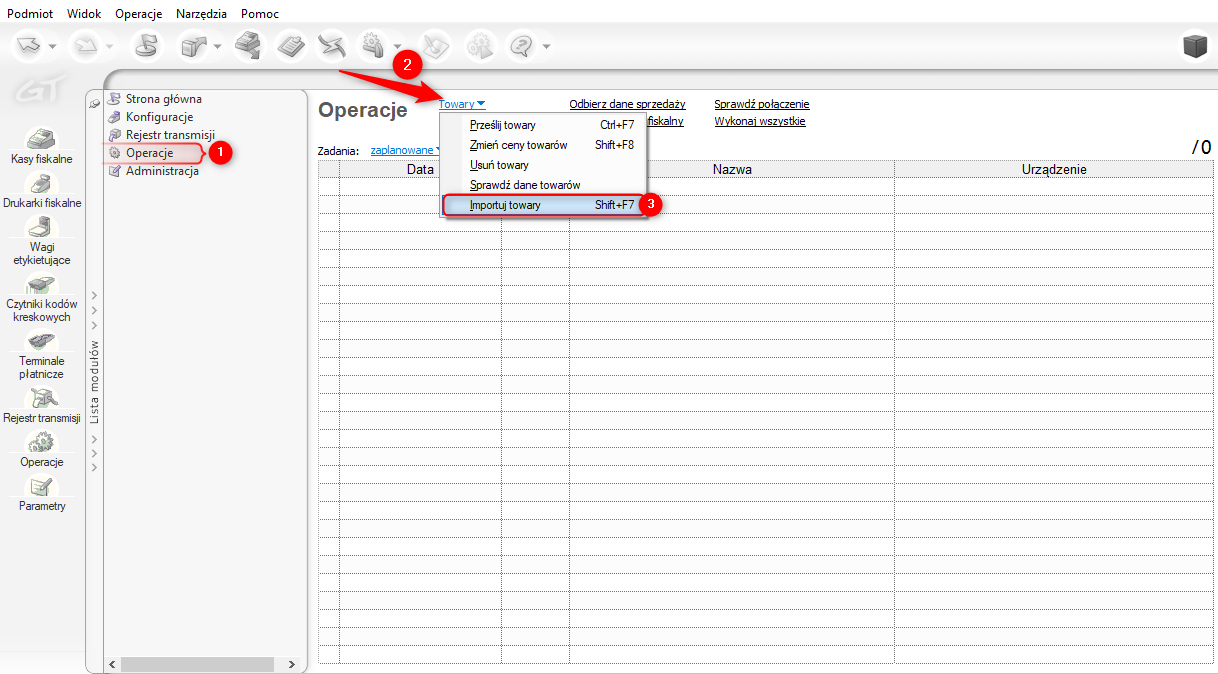Select Operacje in the tree list
This screenshot has height=674, width=1218.
point(141,153)
